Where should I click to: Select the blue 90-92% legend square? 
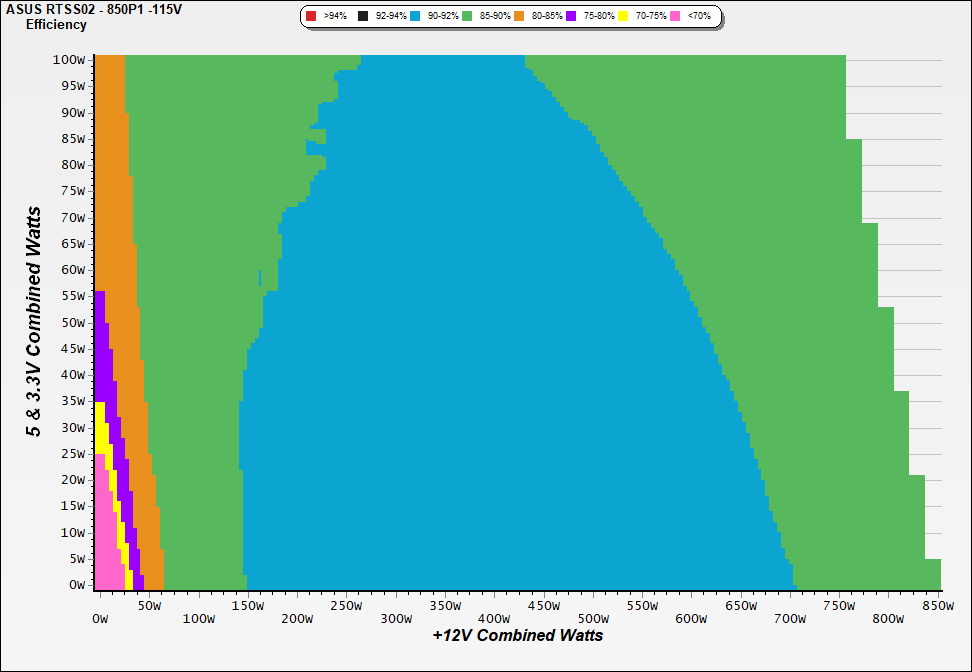pos(415,17)
